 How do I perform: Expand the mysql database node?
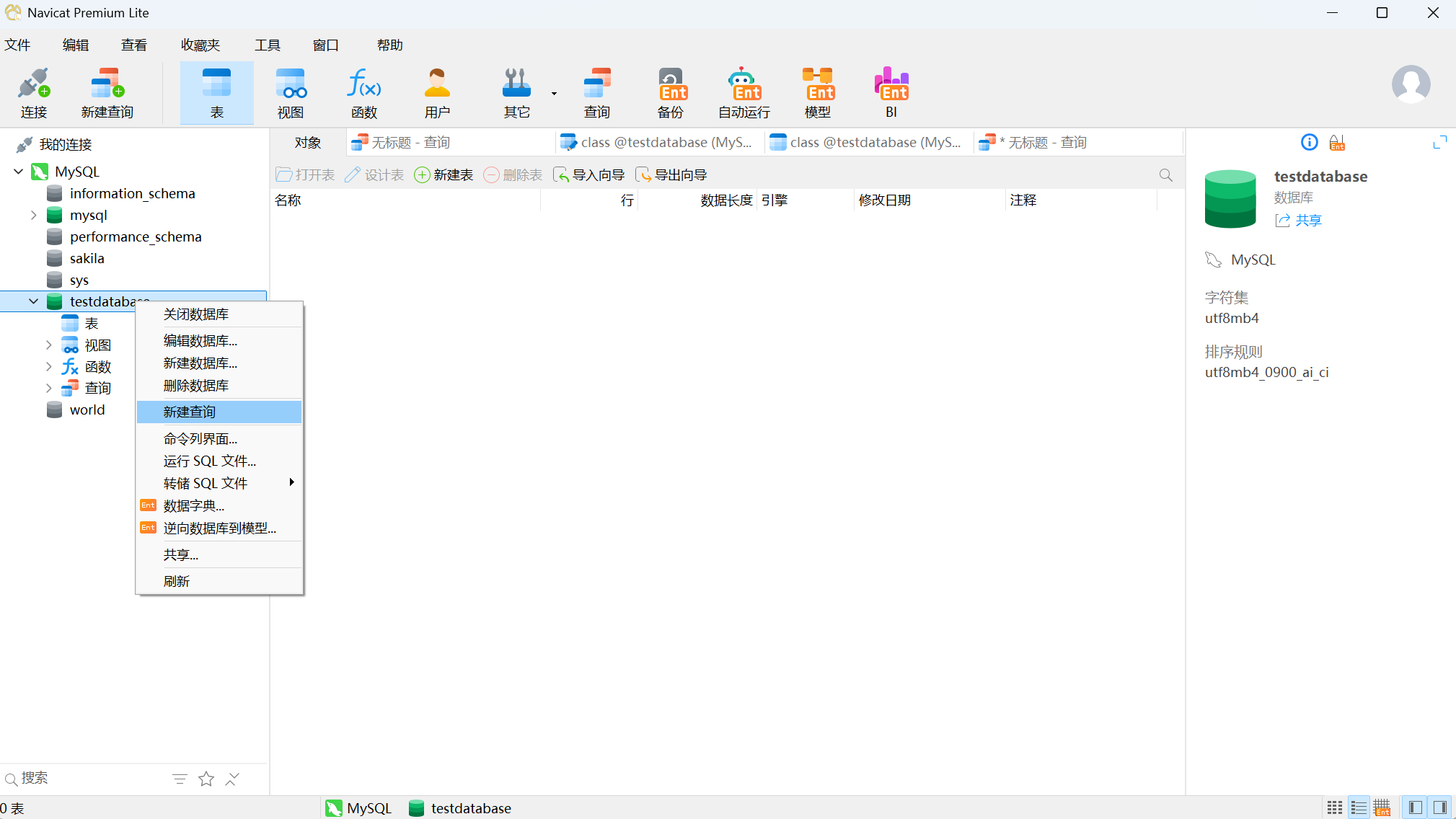[x=33, y=215]
